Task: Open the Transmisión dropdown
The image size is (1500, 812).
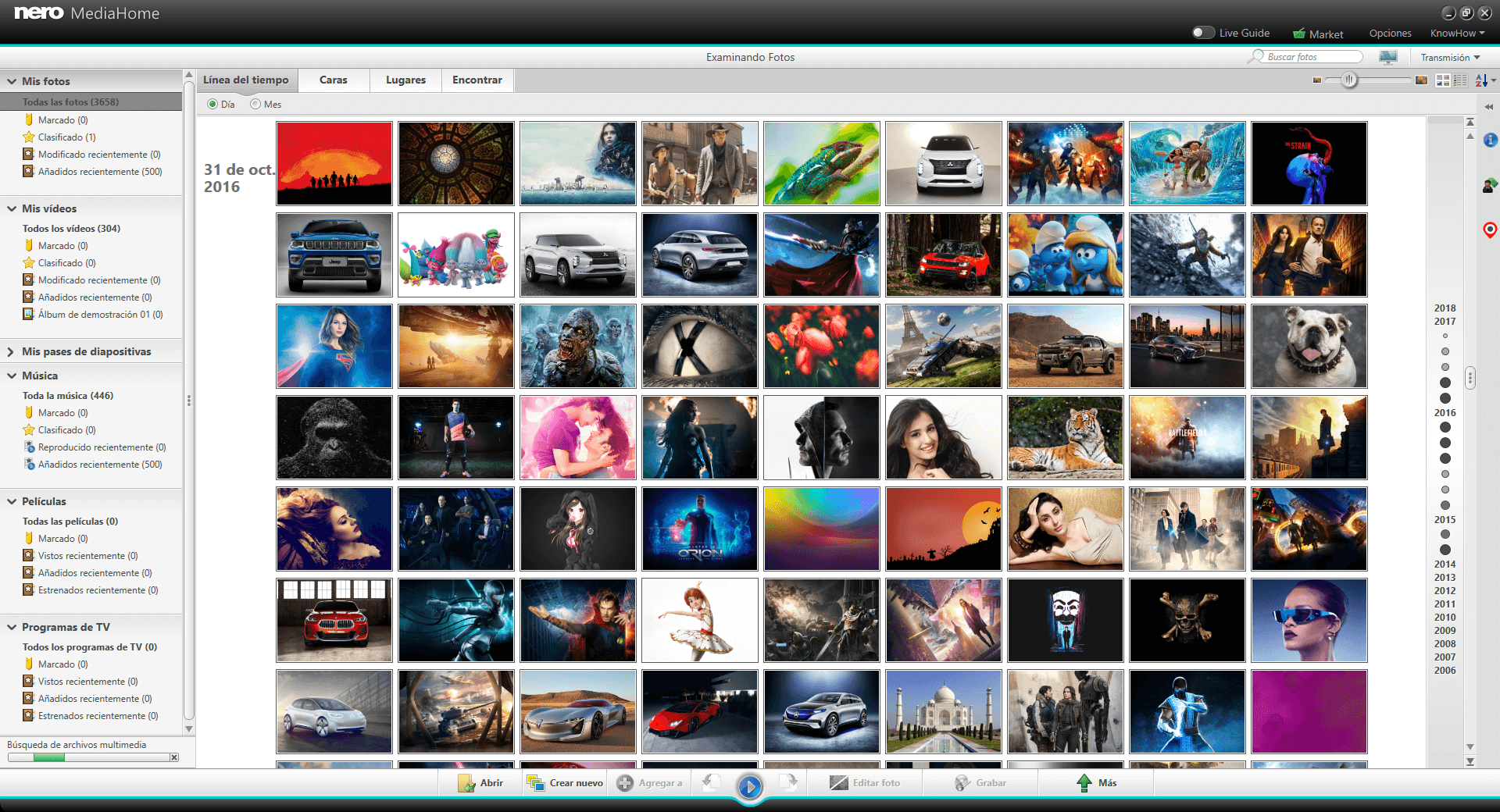Action: point(1450,58)
